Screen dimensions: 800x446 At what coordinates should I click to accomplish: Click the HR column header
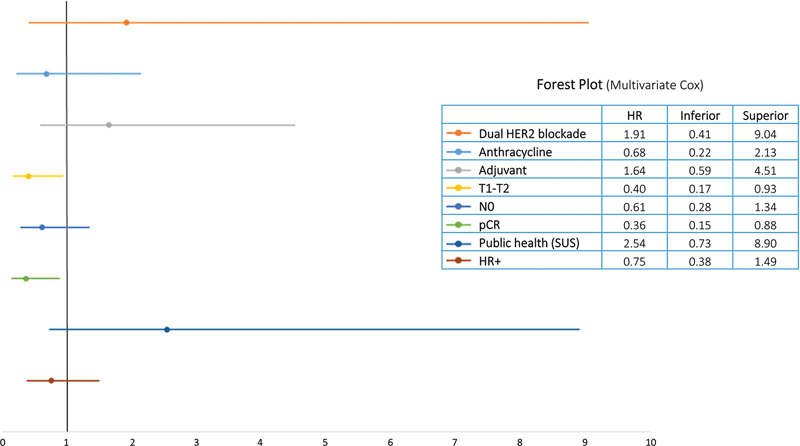633,115
